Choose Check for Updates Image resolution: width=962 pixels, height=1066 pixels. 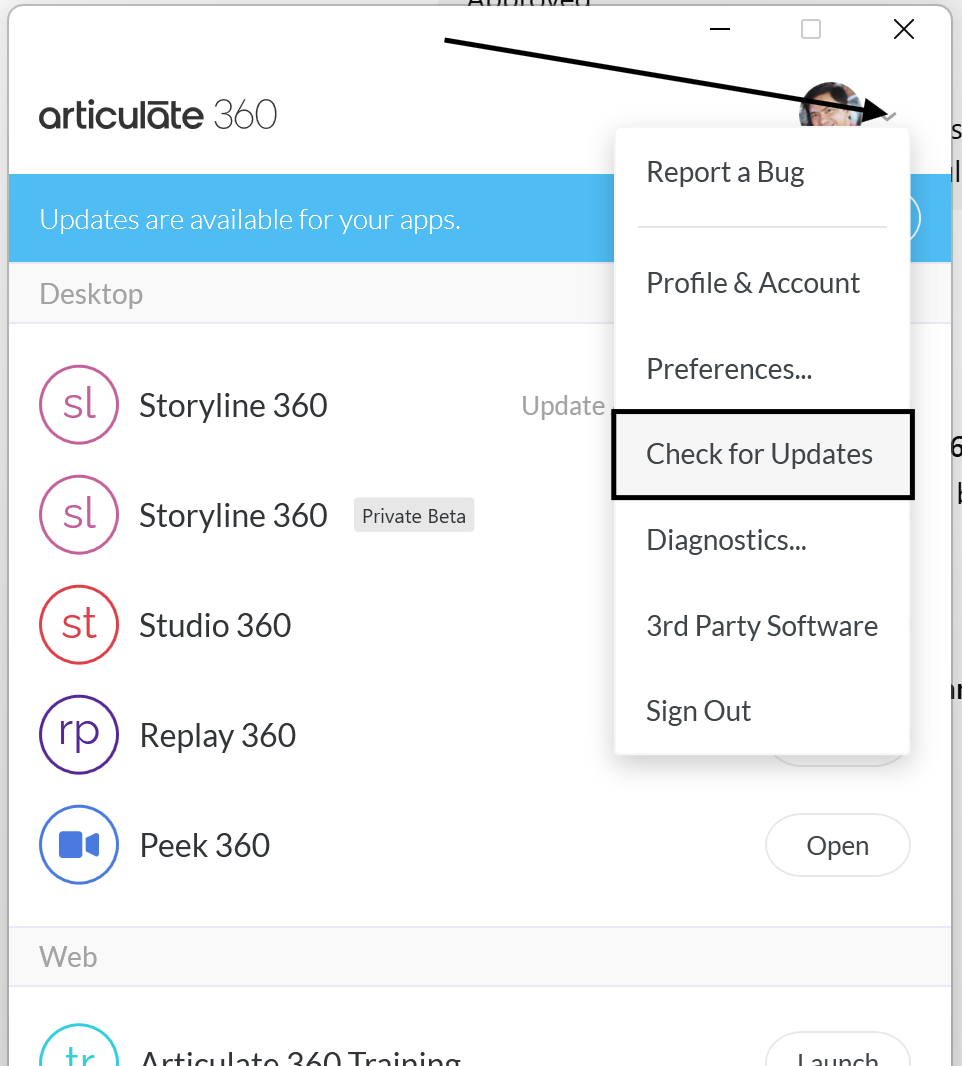pyautogui.click(x=760, y=454)
